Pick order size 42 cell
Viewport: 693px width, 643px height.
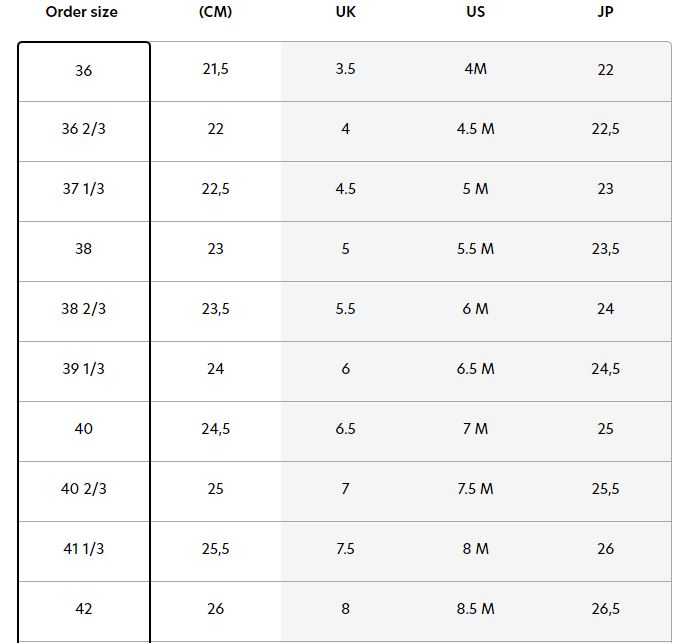(84, 609)
